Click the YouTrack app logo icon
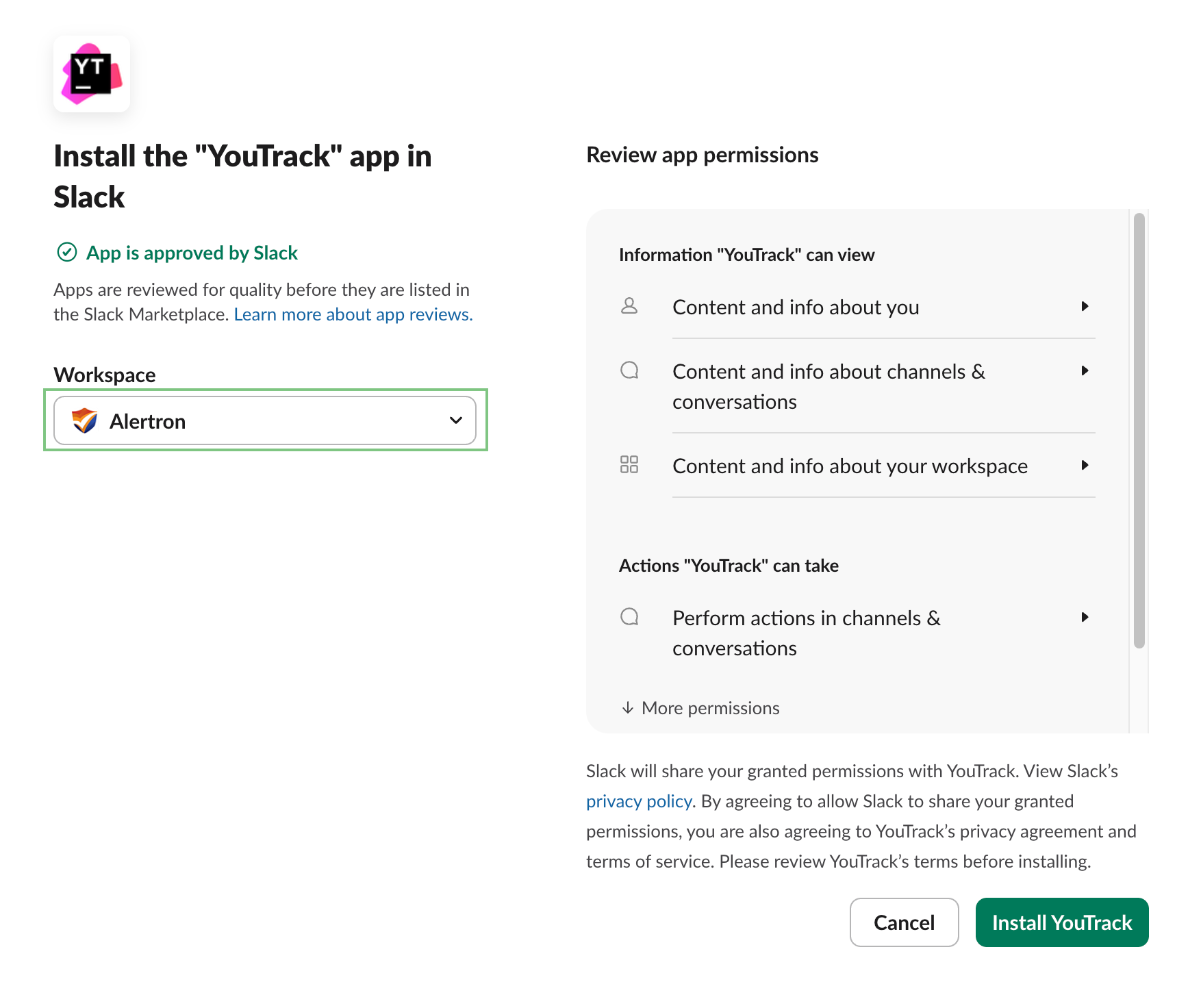 pyautogui.click(x=92, y=74)
